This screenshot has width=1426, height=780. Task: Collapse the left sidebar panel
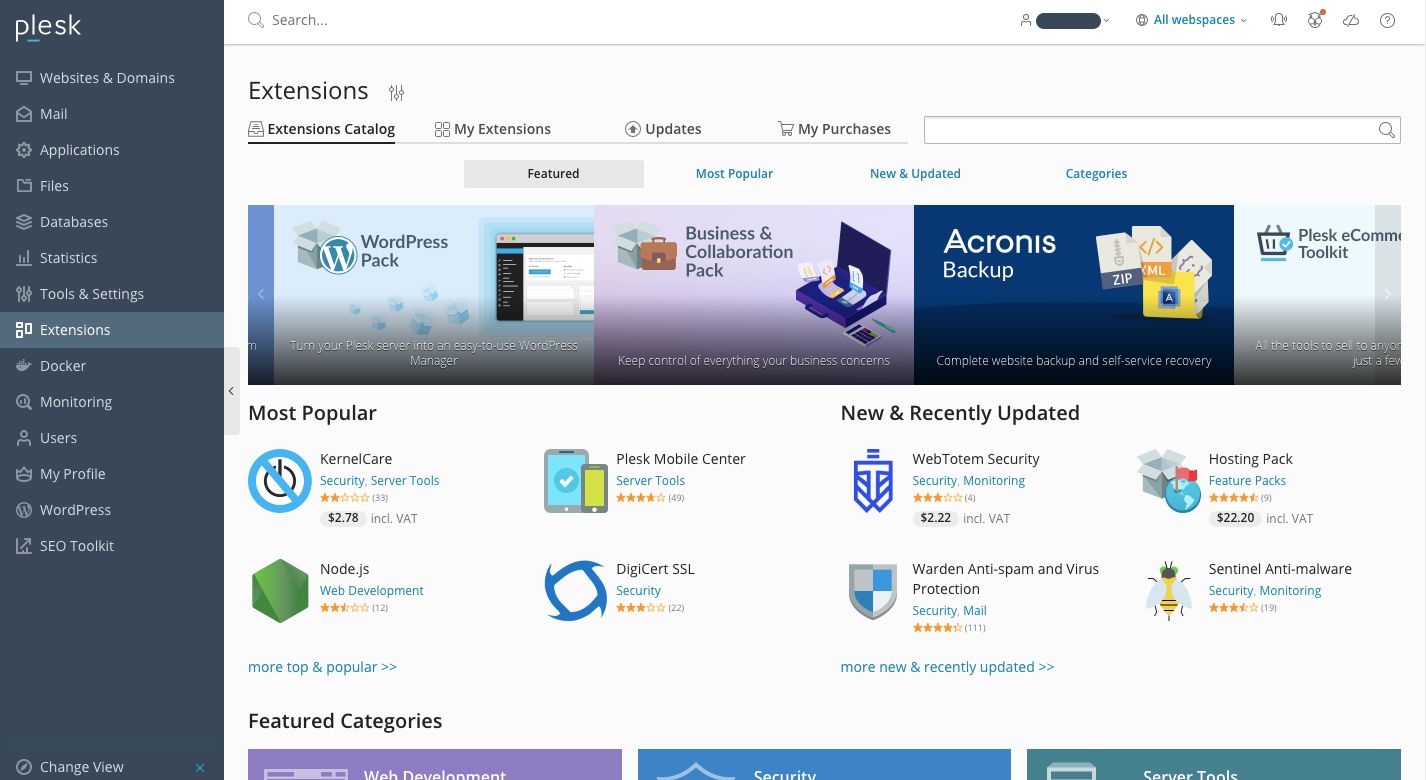[x=231, y=391]
